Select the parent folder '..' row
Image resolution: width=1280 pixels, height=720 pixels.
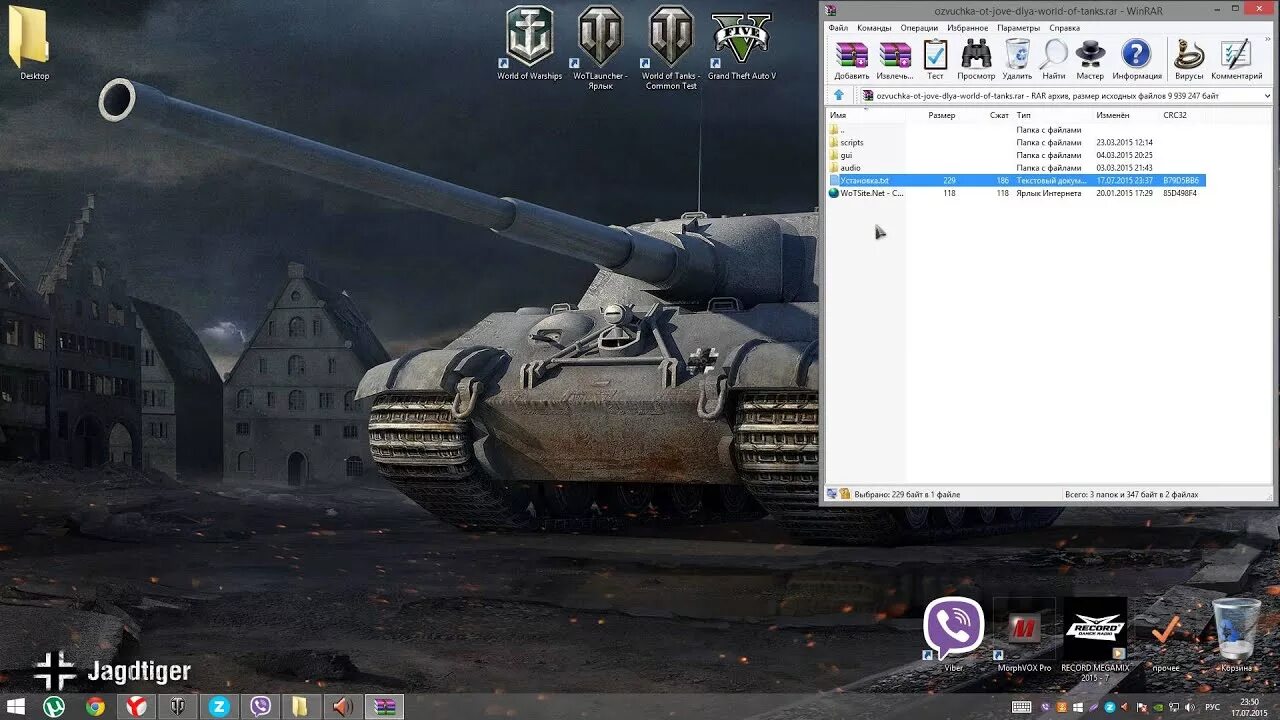(1016, 130)
